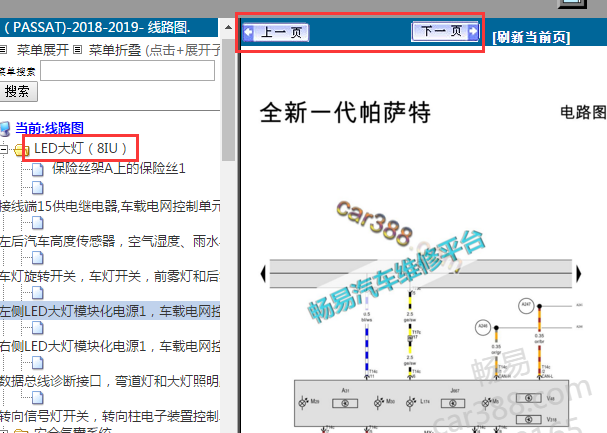The width and height of the screenshot is (607, 433).
Task: Click the A247 node in diagram
Action: [x=526, y=306]
